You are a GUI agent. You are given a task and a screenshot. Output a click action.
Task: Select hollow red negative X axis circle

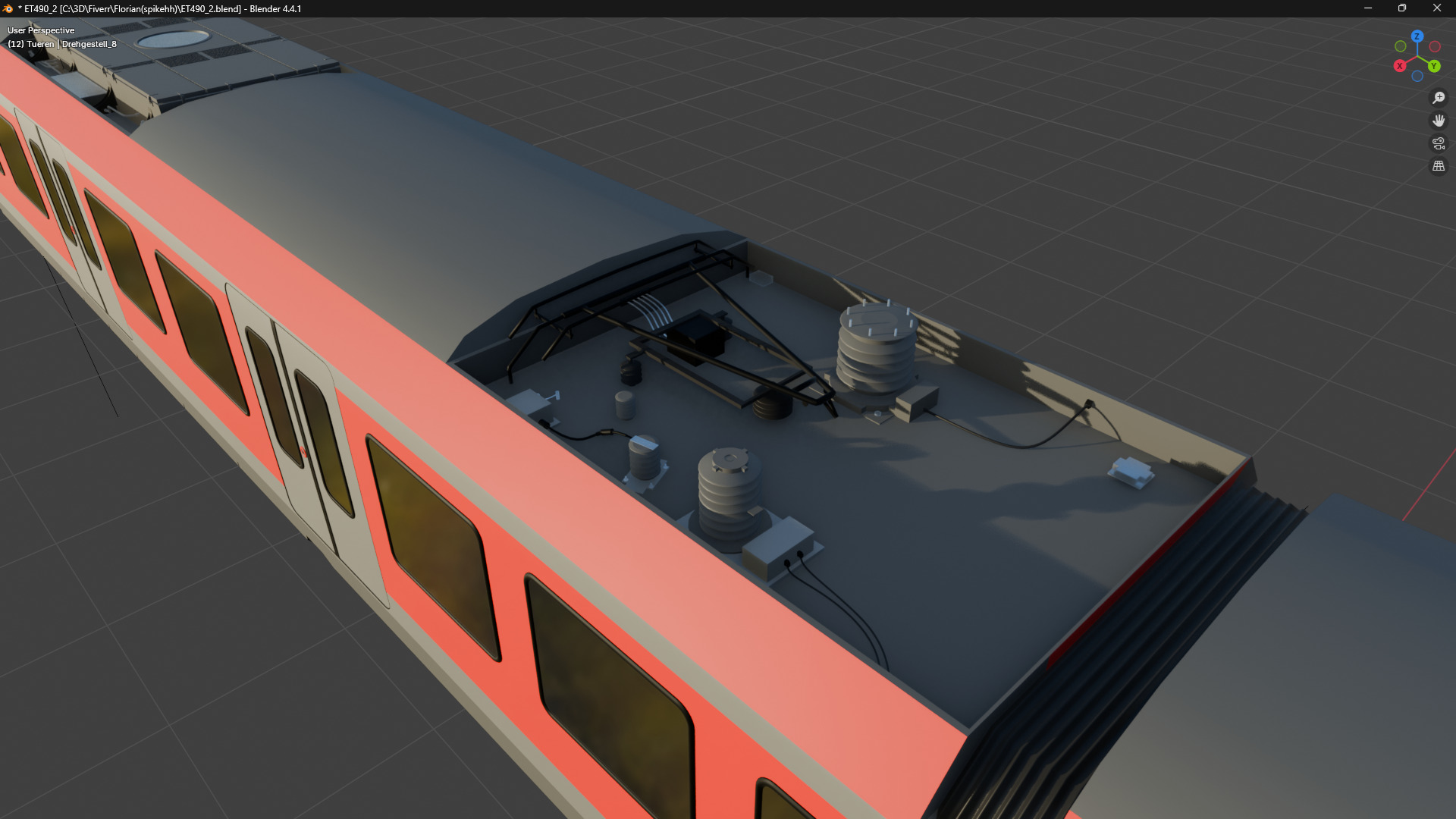pos(1435,47)
